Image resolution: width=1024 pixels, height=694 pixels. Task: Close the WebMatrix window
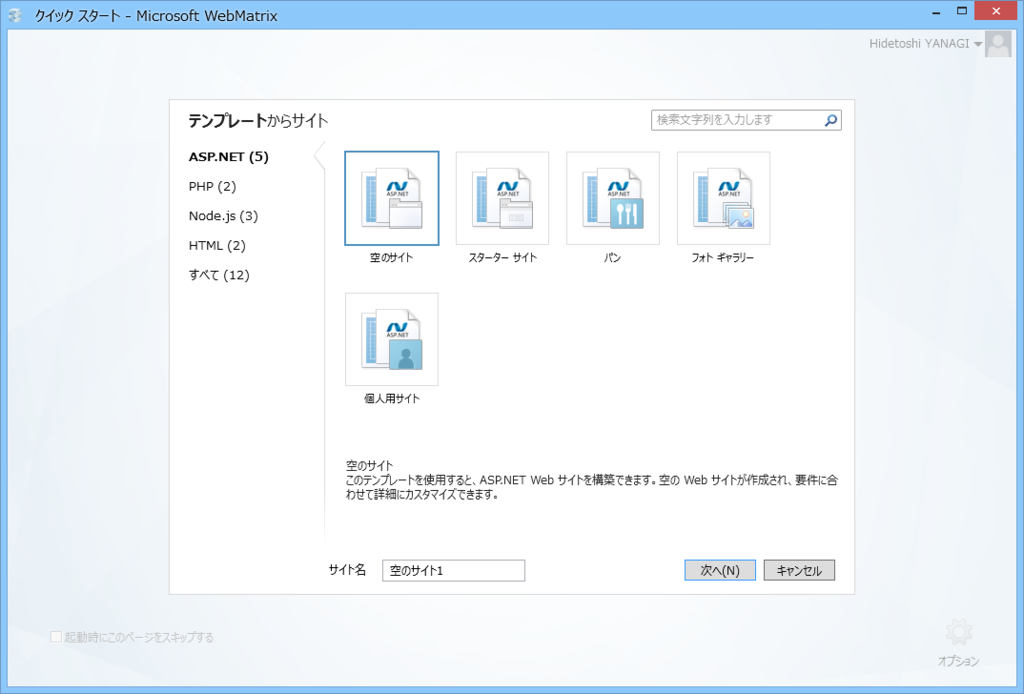point(996,11)
